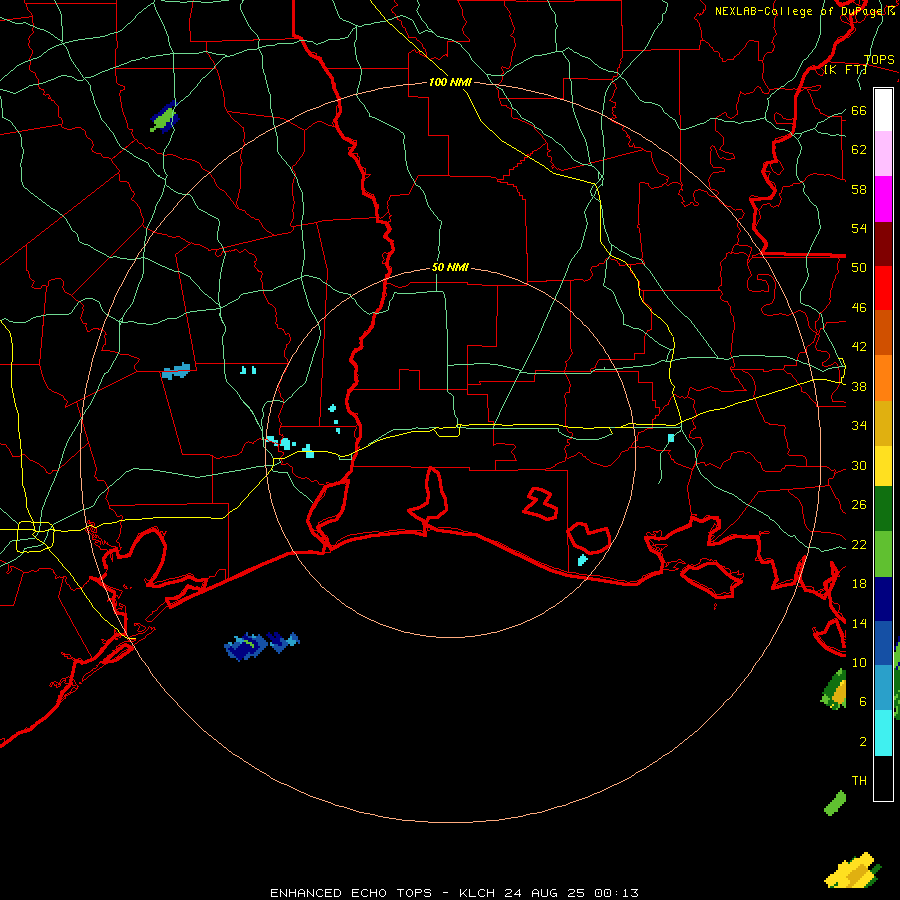Click the '24 AUG 25' date in footer
The image size is (900, 900).
[545, 893]
